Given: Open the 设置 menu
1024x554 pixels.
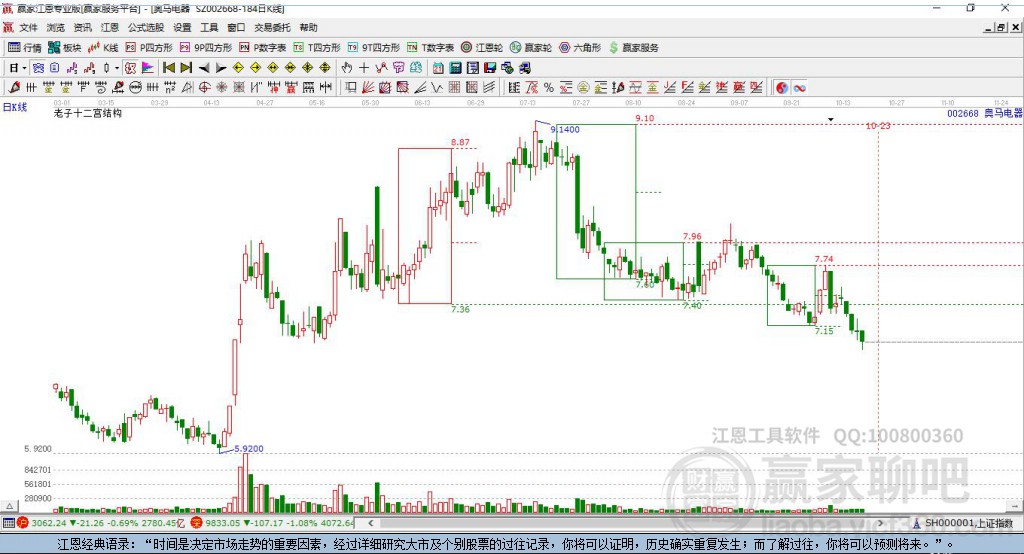Looking at the screenshot, I should 182,27.
